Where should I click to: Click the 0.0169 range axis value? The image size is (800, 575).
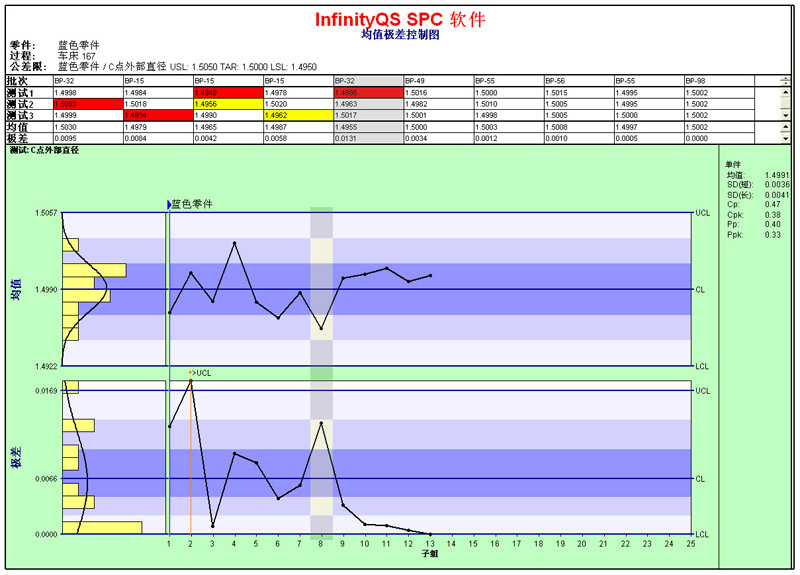coord(46,391)
